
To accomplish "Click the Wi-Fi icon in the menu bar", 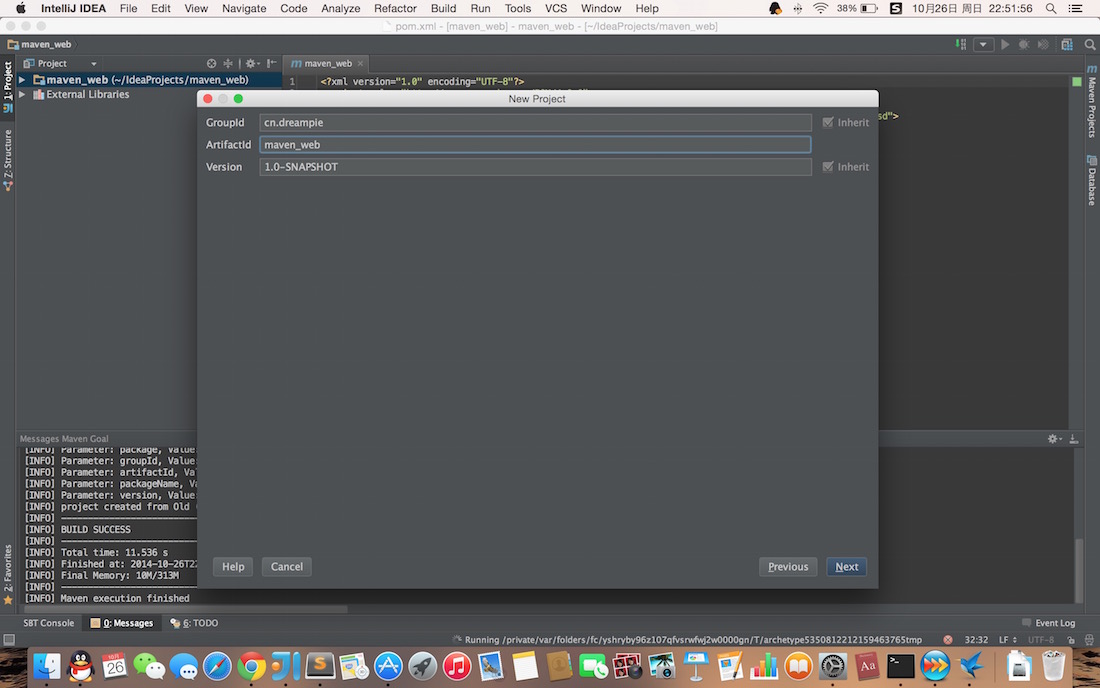I will coord(820,8).
